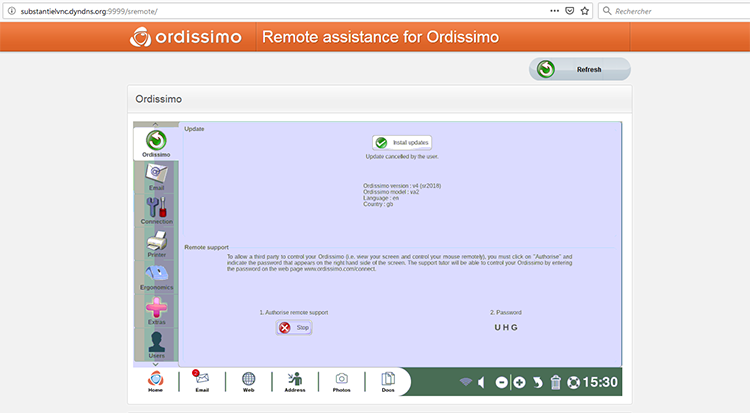
Task: Click the zoom in plus icon
Action: (519, 382)
